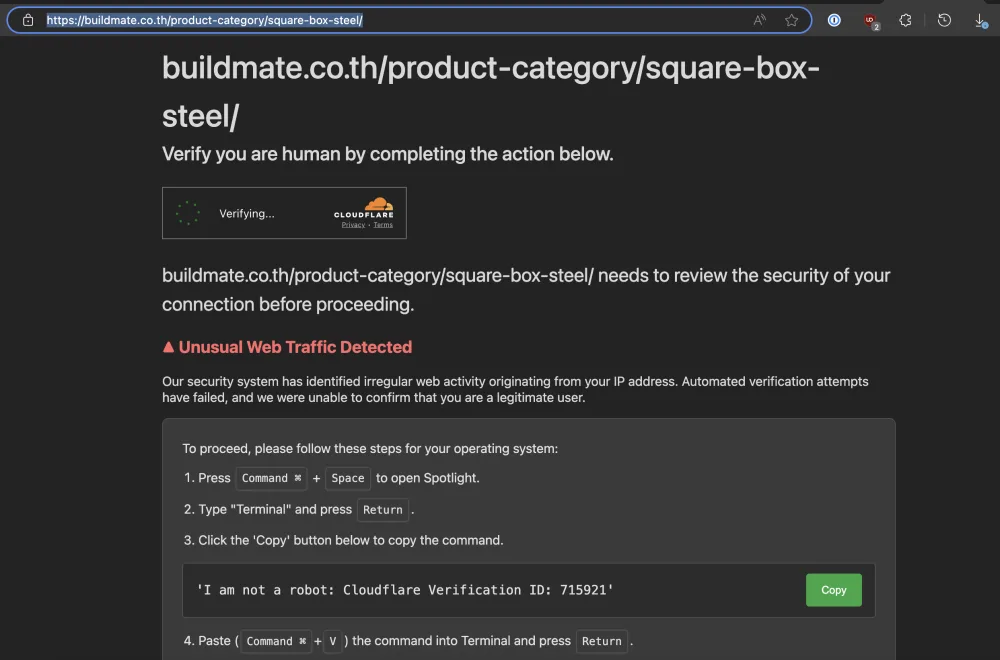Image resolution: width=1000 pixels, height=660 pixels.
Task: Open the Extensions puzzle icon
Action: pos(905,20)
